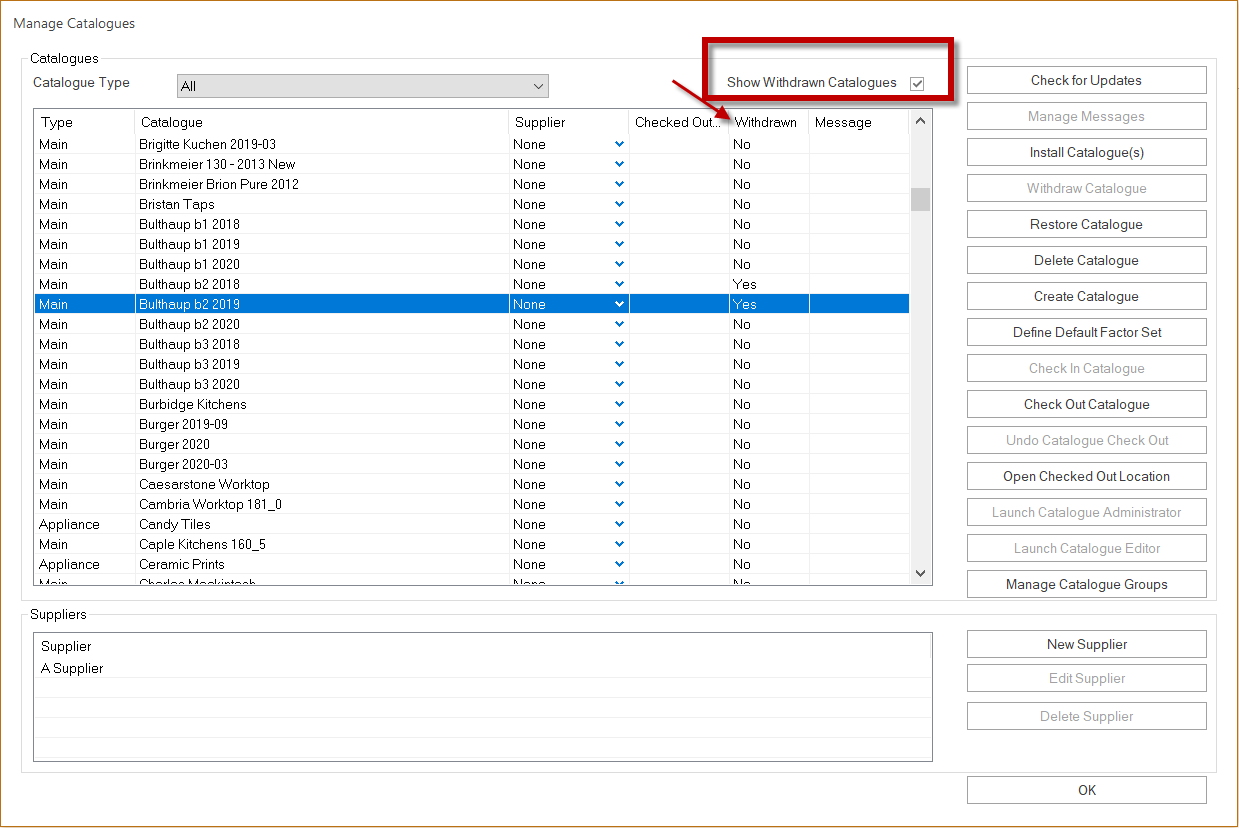Viewport: 1239px width, 828px height.
Task: Click the New Supplier button
Action: [x=1086, y=644]
